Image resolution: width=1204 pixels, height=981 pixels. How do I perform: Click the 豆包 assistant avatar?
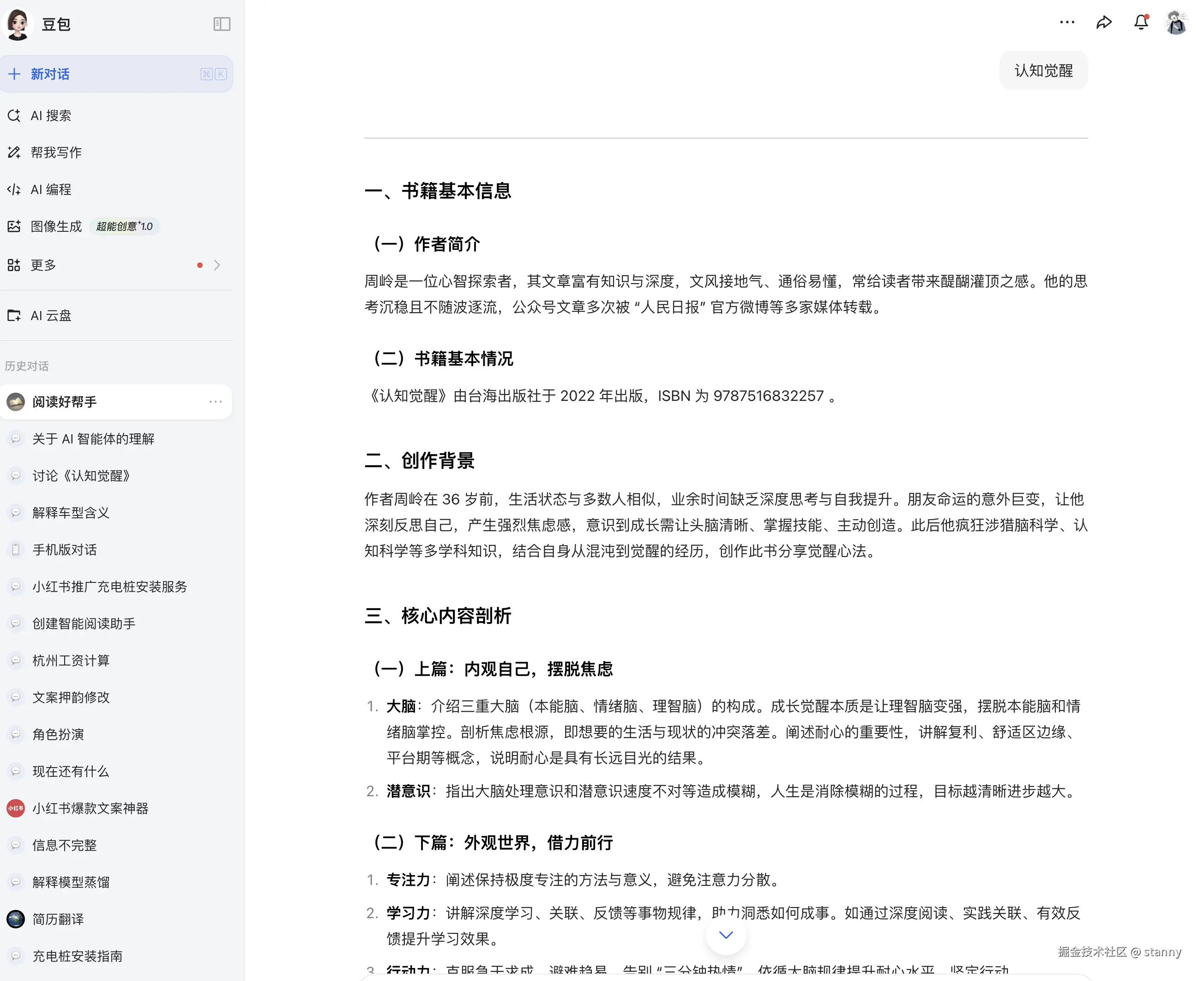click(x=18, y=24)
